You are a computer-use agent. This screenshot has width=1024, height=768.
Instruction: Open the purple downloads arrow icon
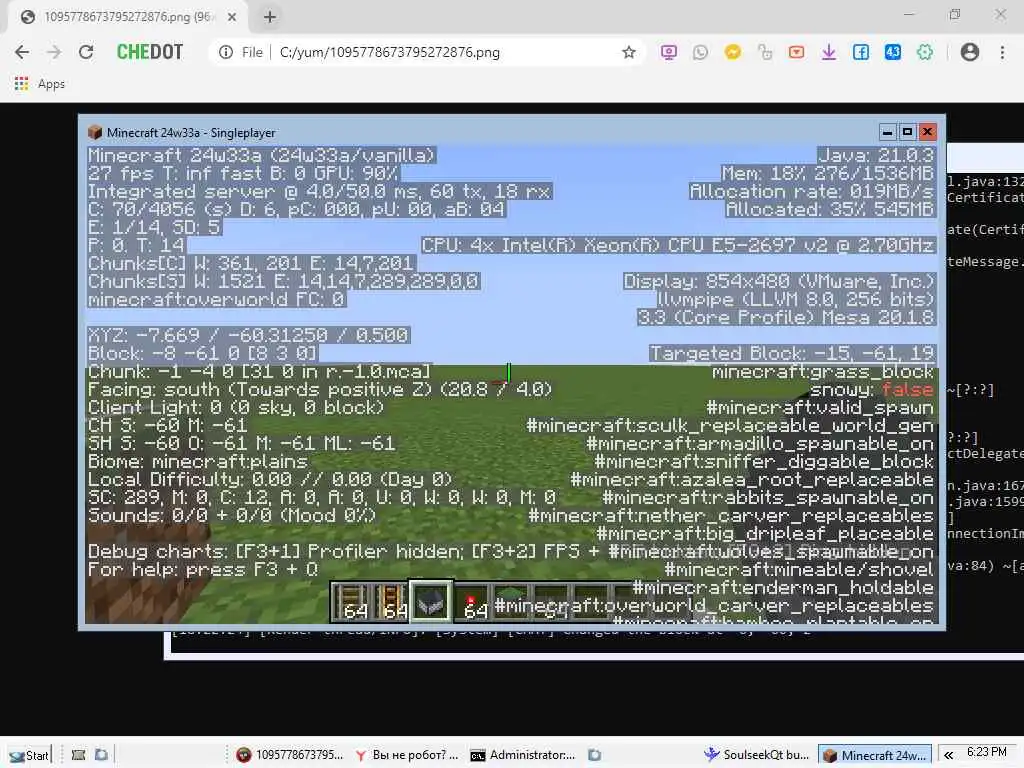point(829,52)
